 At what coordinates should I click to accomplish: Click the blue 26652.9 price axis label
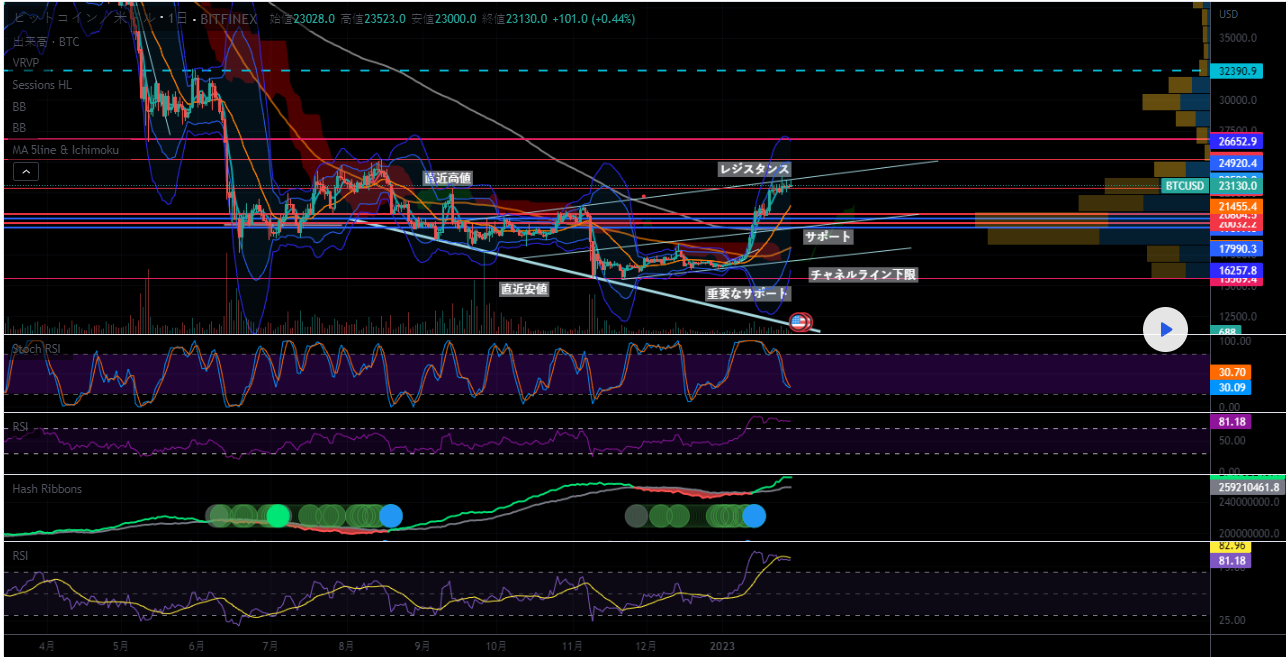coord(1236,142)
